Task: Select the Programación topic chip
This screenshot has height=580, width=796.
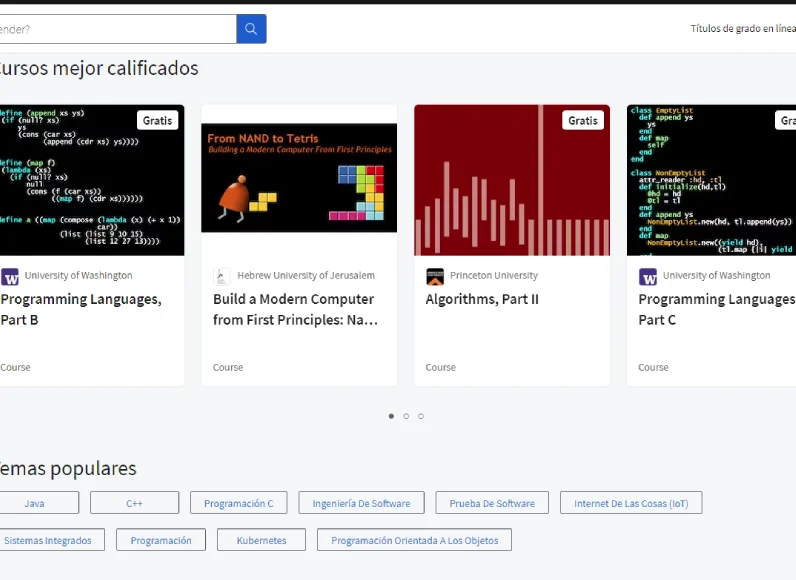Action: pyautogui.click(x=161, y=540)
